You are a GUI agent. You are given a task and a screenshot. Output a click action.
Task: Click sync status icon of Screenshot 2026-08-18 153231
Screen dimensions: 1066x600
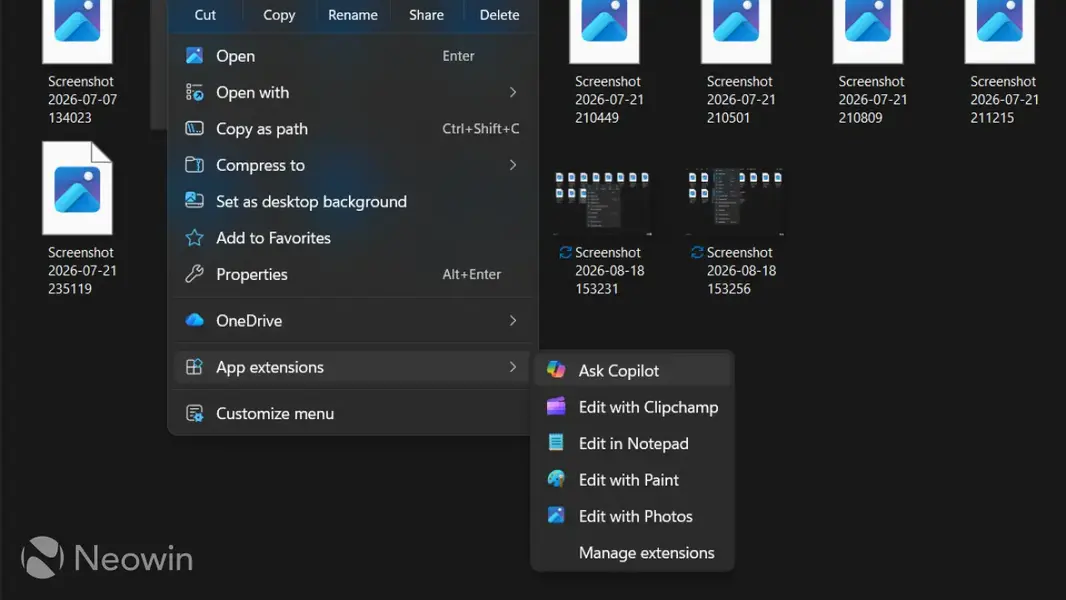[x=566, y=252]
